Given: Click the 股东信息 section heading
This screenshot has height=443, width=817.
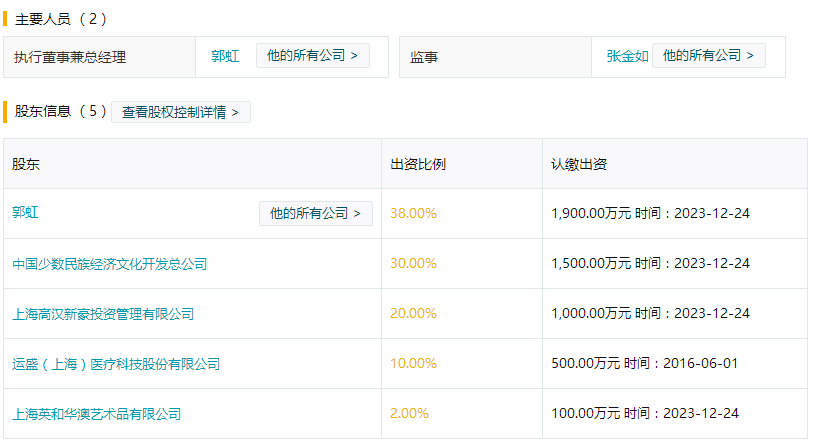Looking at the screenshot, I should [43, 112].
